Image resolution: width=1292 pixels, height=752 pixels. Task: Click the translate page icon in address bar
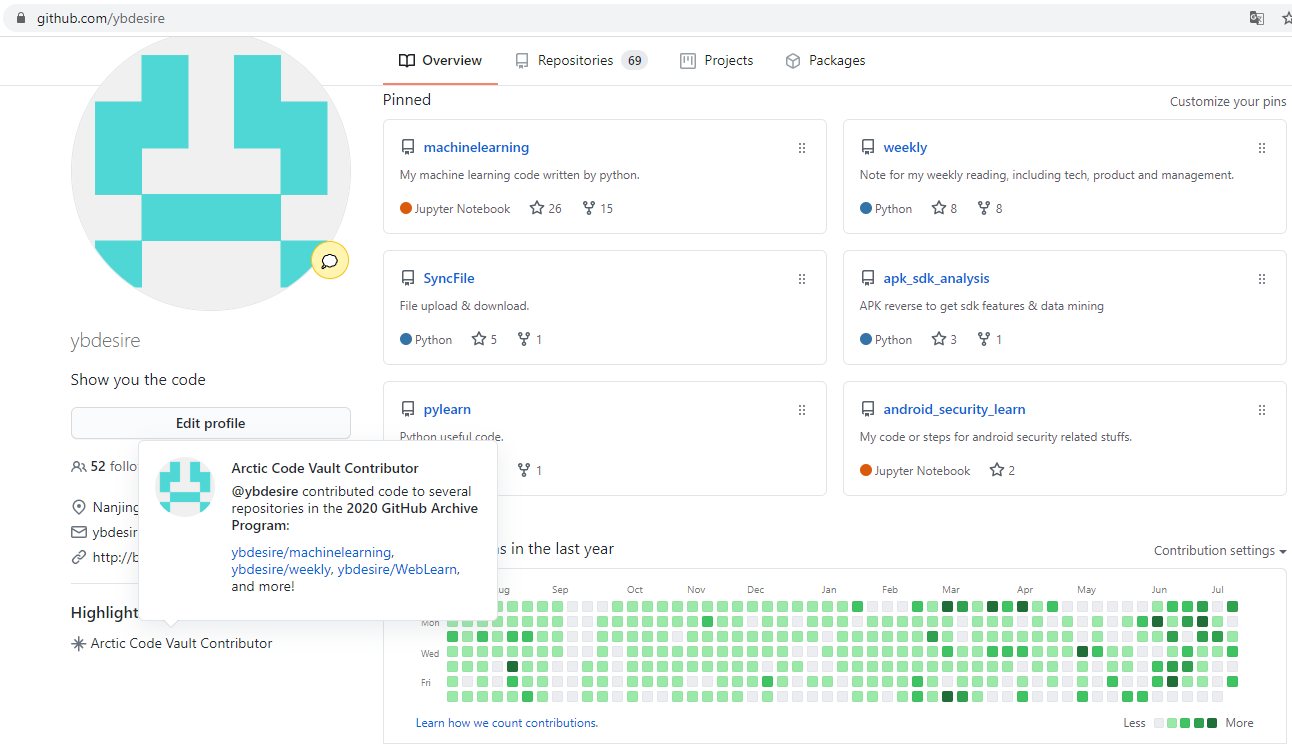1257,18
